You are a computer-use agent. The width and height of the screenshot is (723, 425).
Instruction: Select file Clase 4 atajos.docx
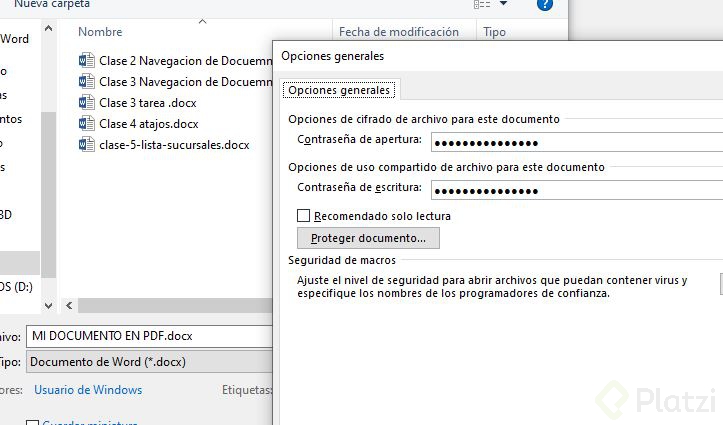[x=148, y=124]
